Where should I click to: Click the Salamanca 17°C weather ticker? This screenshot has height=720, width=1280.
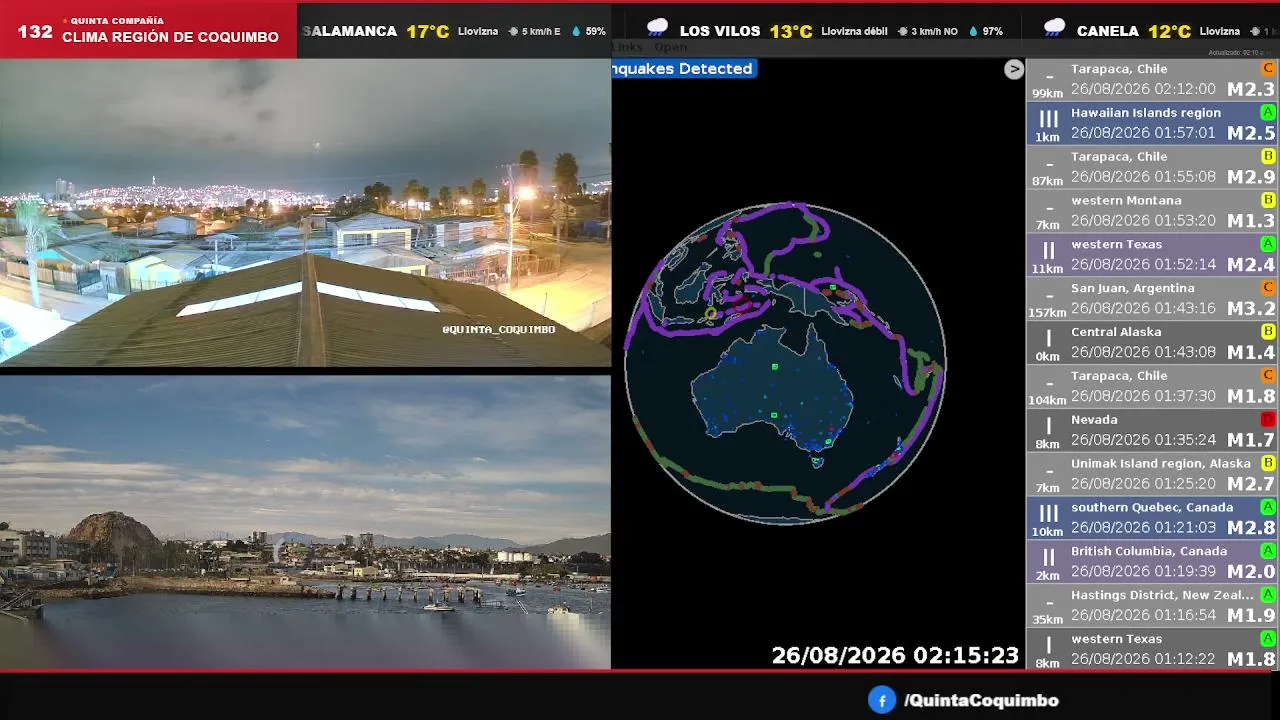[x=454, y=31]
